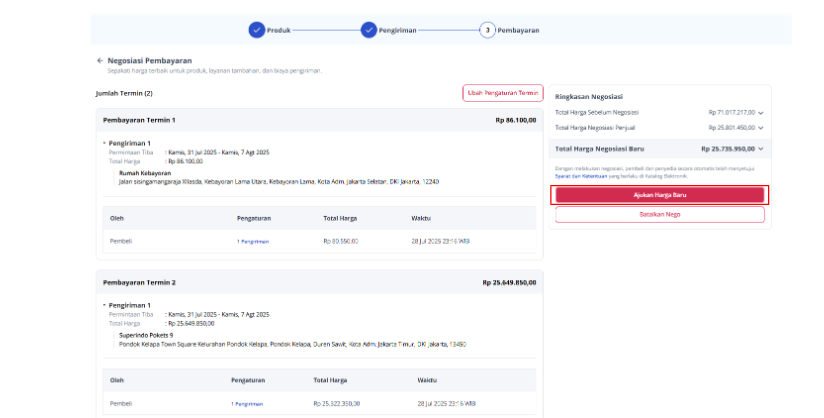Expand Total Harga Negosiasi Baru chevron
The width and height of the screenshot is (824, 418).
tap(760, 149)
